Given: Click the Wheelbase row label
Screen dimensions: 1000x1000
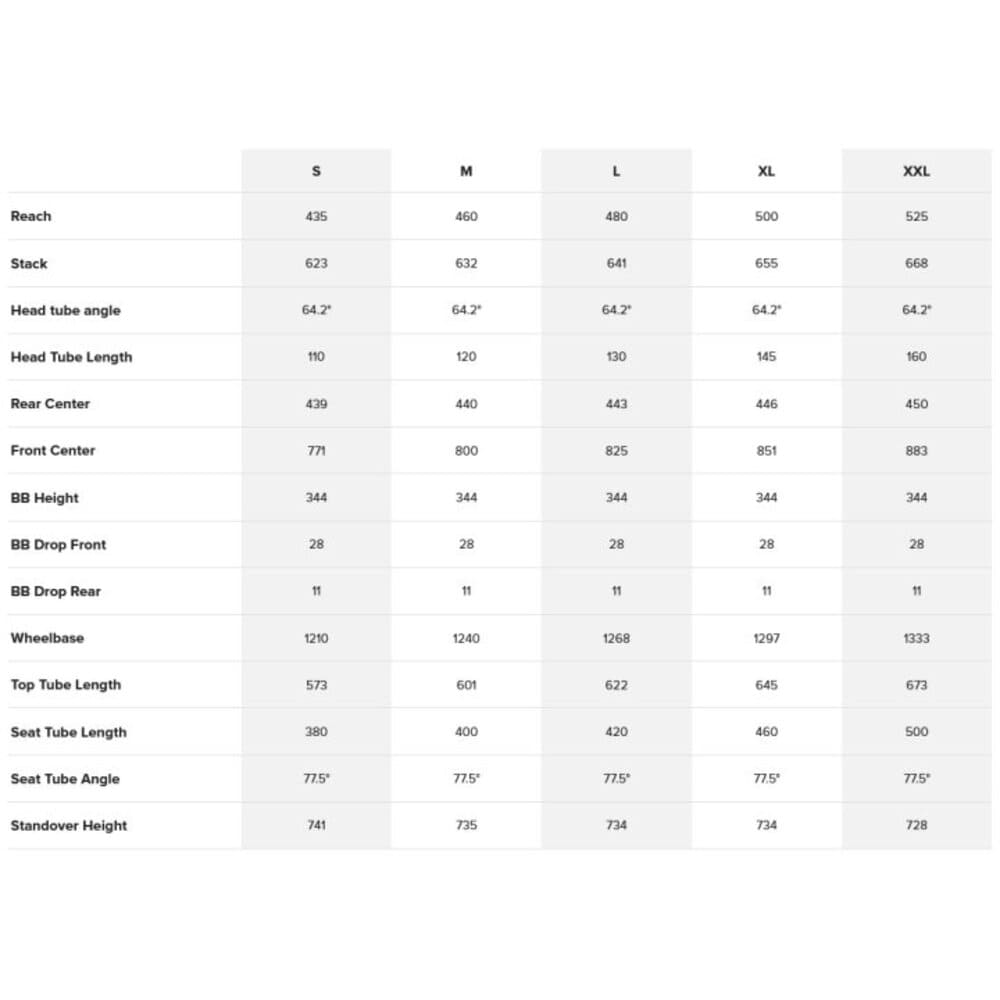Looking at the screenshot, I should (x=47, y=638).
